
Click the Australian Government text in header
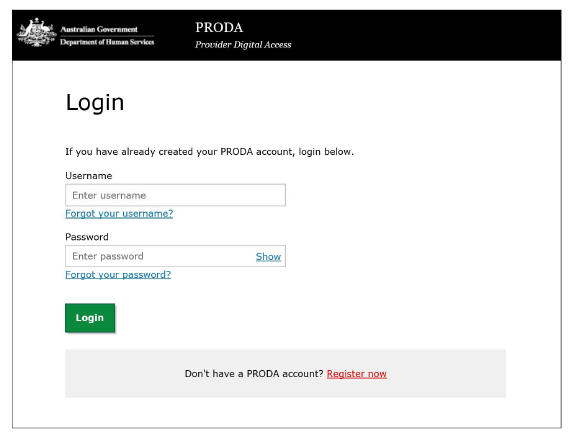(99, 29)
